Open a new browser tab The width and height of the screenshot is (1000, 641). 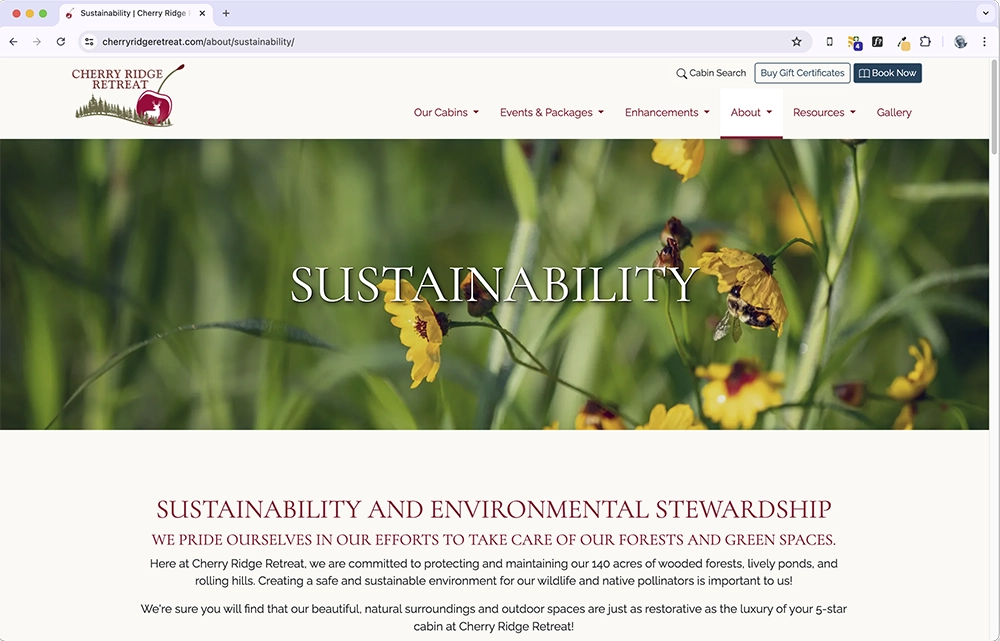pos(226,13)
